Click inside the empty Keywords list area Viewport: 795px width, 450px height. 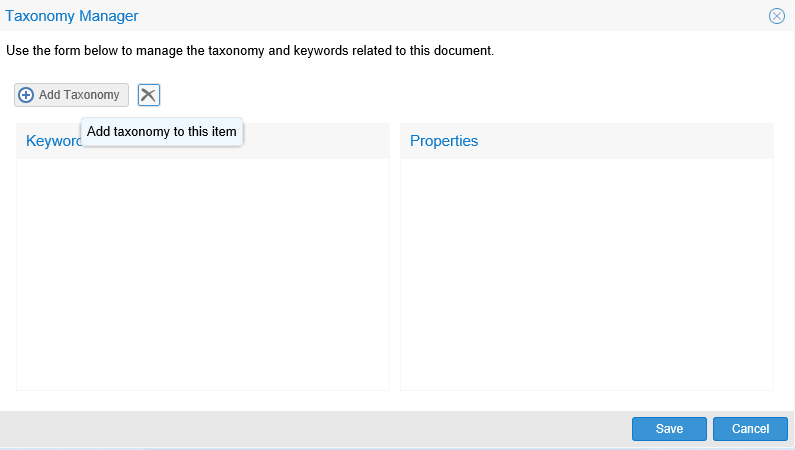pos(203,273)
